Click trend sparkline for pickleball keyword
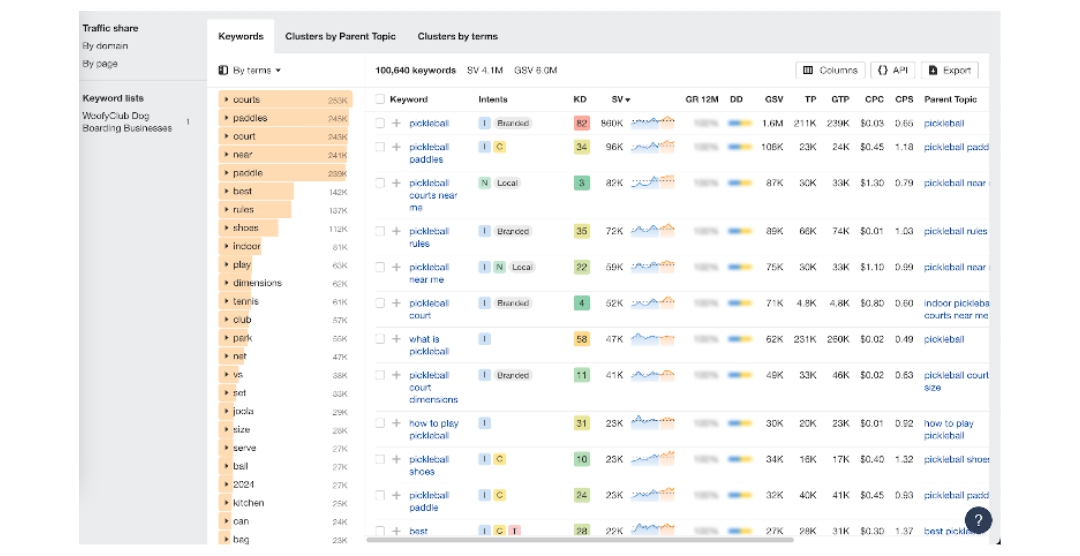The width and height of the screenshot is (1080, 556). pos(652,123)
